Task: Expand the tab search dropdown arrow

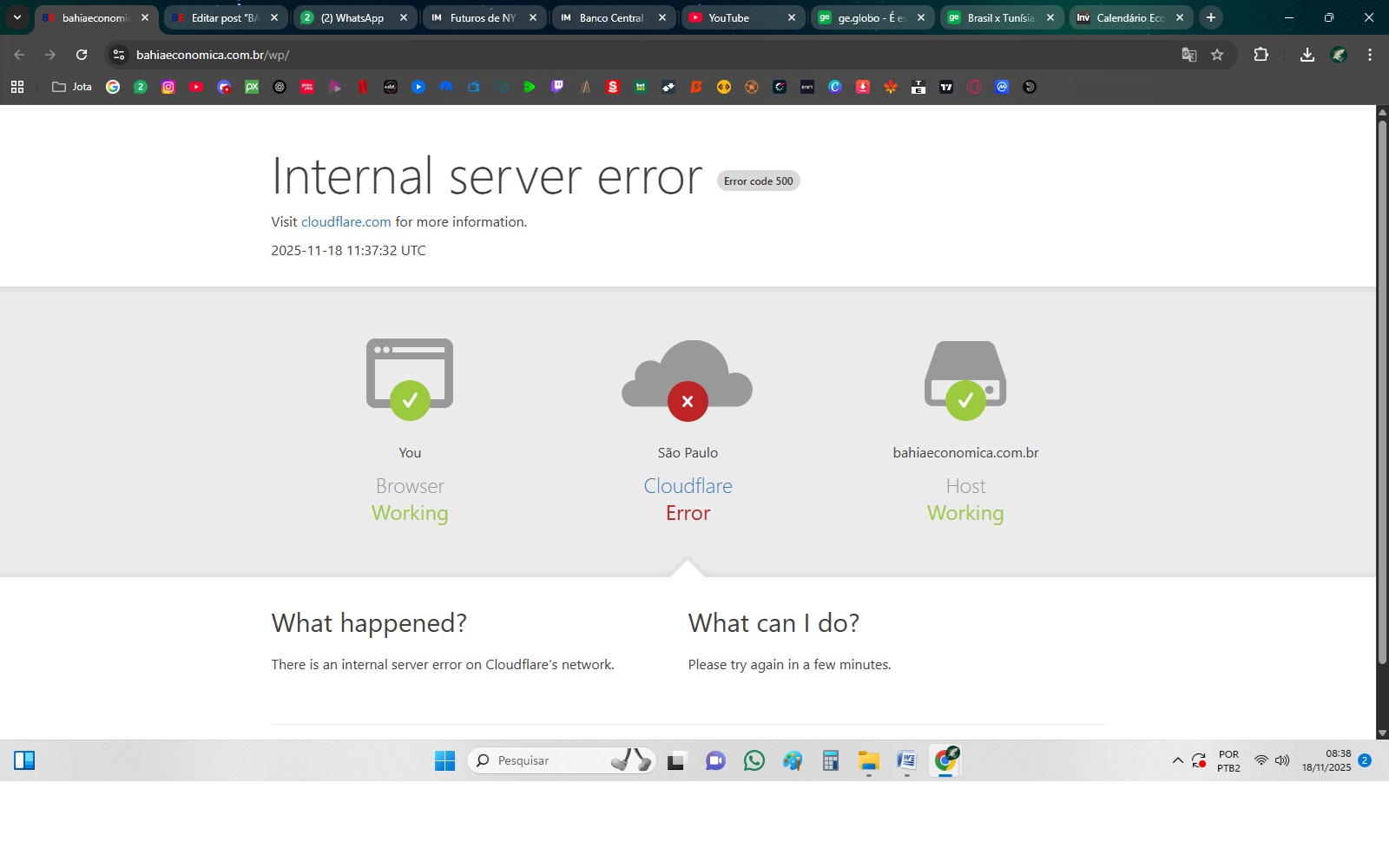Action: click(x=16, y=17)
